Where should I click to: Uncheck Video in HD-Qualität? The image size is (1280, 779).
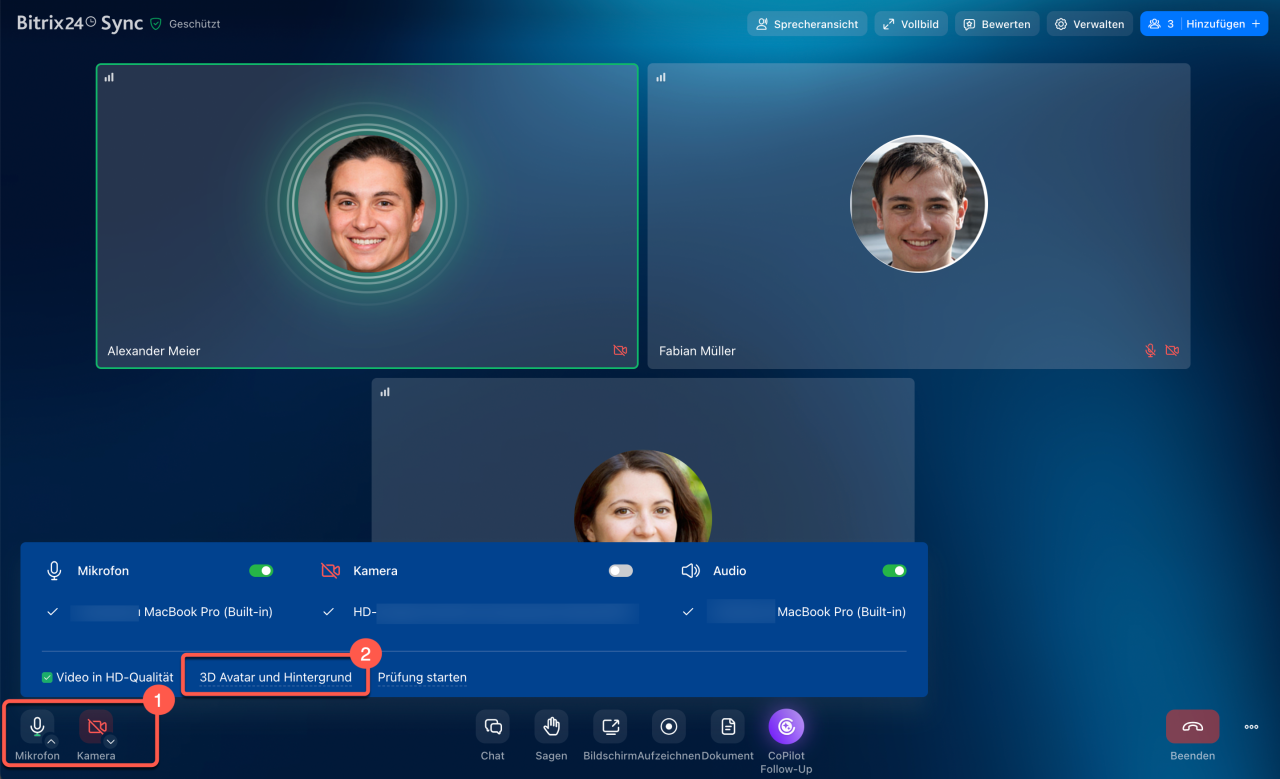pyautogui.click(x=47, y=677)
